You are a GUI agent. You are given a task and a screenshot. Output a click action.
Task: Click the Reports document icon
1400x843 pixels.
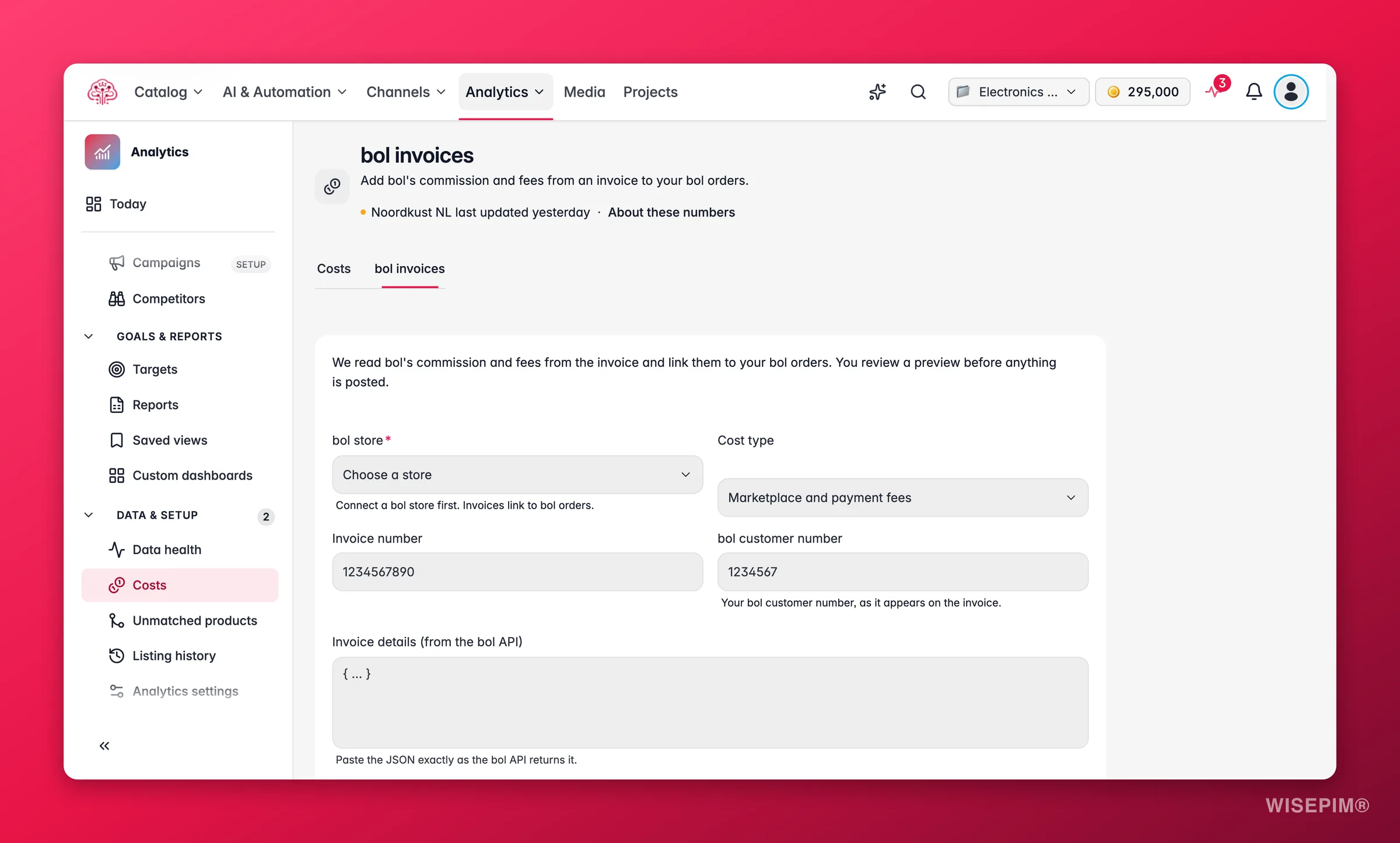[117, 405]
